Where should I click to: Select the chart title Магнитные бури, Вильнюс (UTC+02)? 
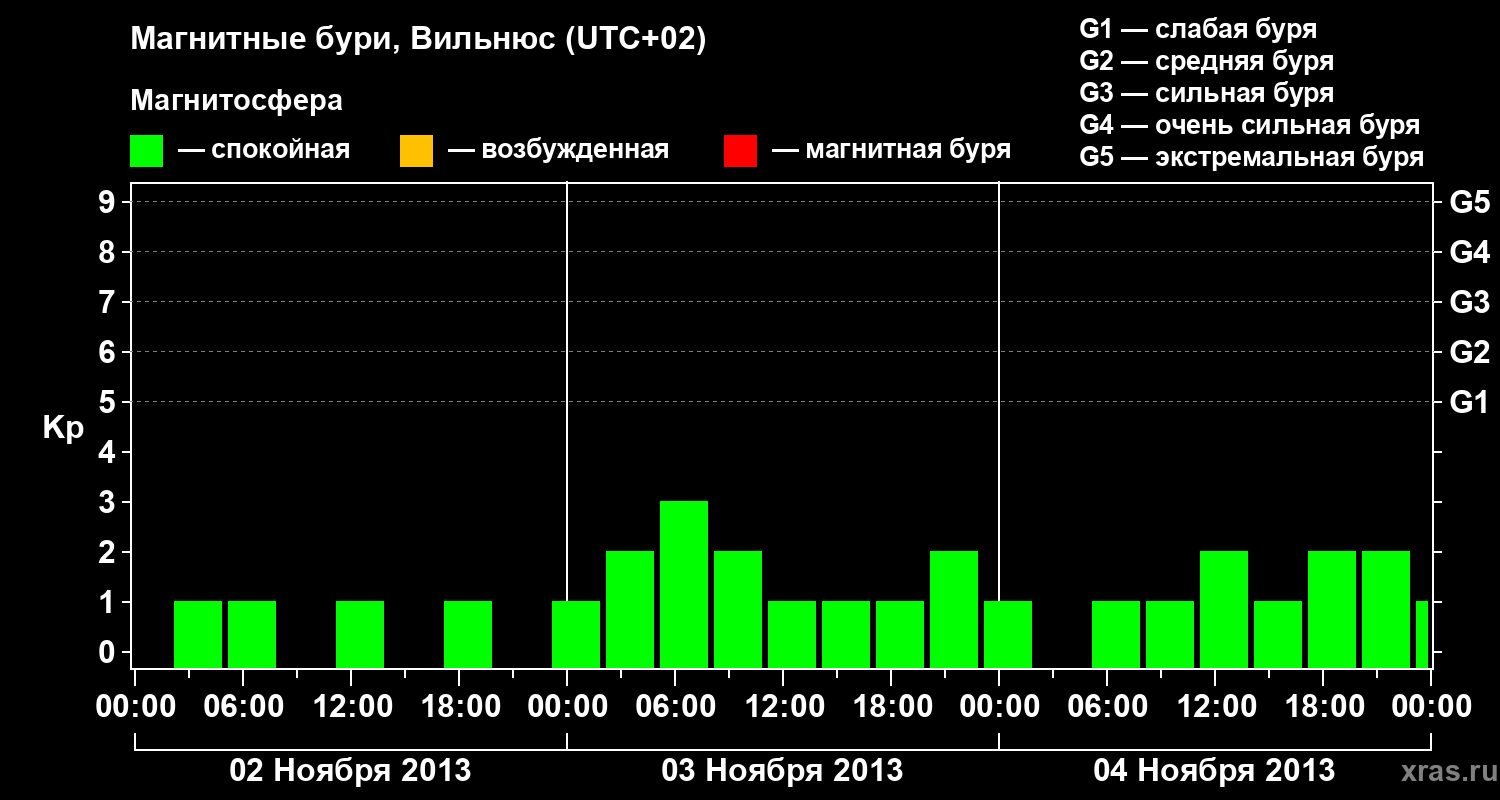pyautogui.click(x=419, y=40)
